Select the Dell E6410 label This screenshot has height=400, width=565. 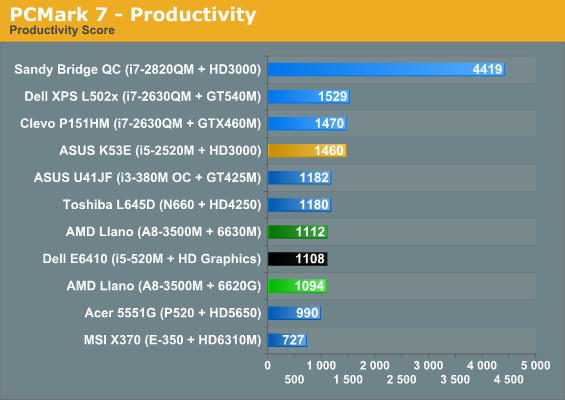pyautogui.click(x=152, y=259)
